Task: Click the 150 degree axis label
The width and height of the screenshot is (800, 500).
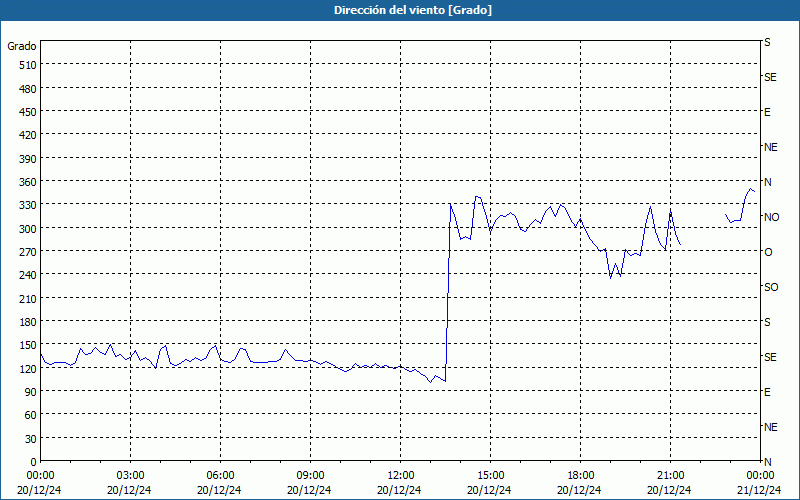Action: 28,345
